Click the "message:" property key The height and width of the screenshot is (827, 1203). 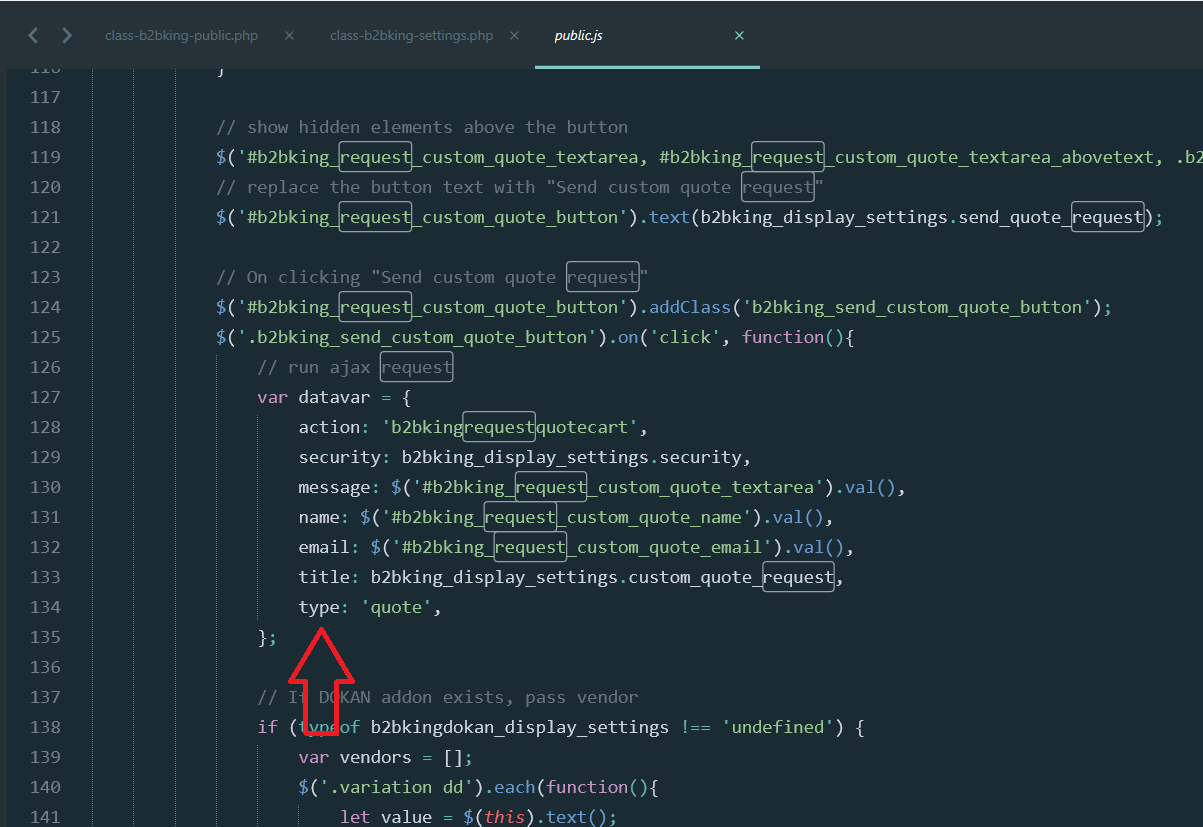point(340,487)
